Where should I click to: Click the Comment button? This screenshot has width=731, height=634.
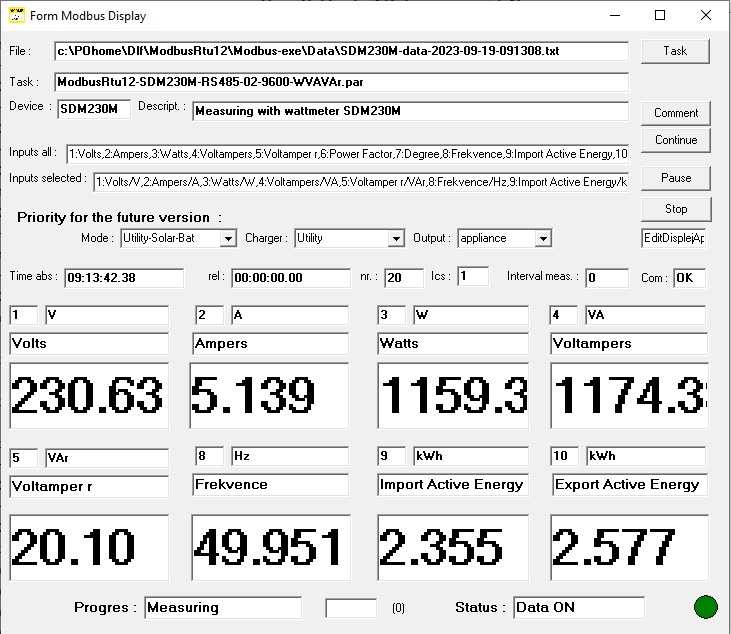(676, 113)
